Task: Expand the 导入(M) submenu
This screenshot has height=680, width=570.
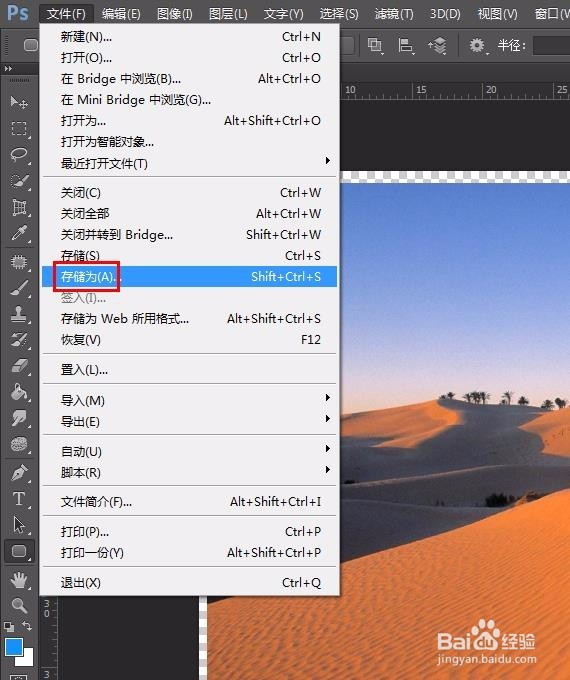Action: pyautogui.click(x=328, y=398)
